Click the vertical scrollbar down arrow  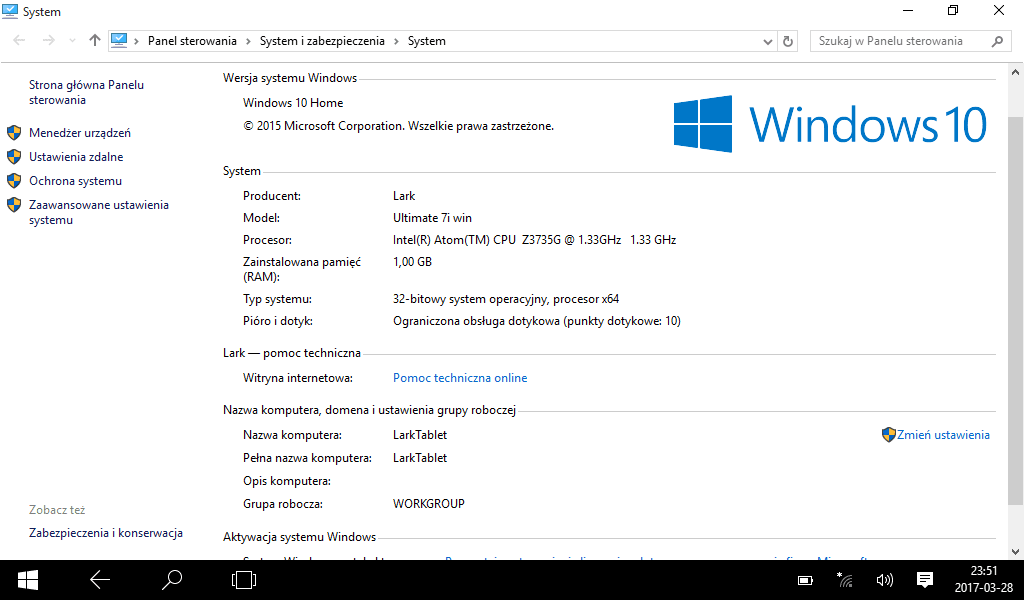point(1016,552)
